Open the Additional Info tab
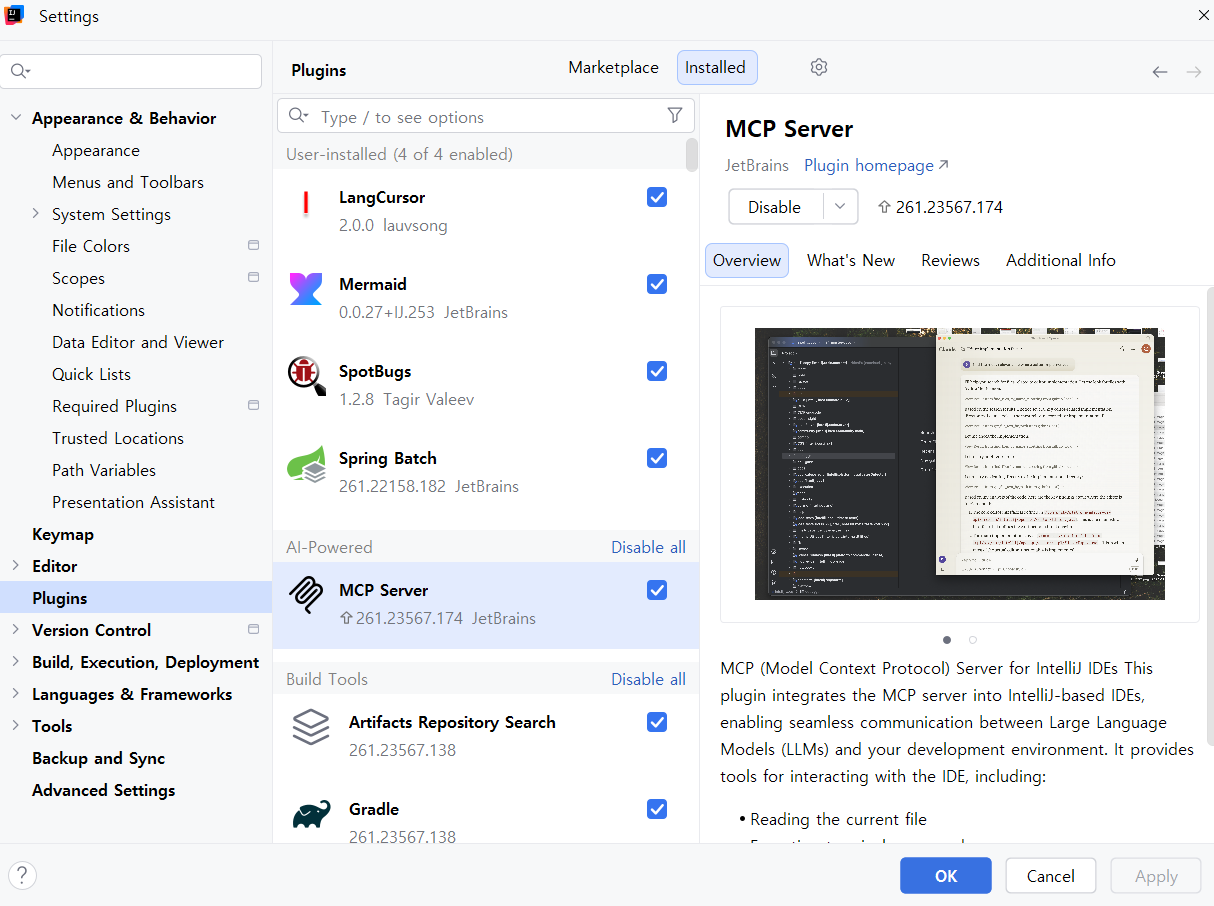1214x906 pixels. (1061, 260)
